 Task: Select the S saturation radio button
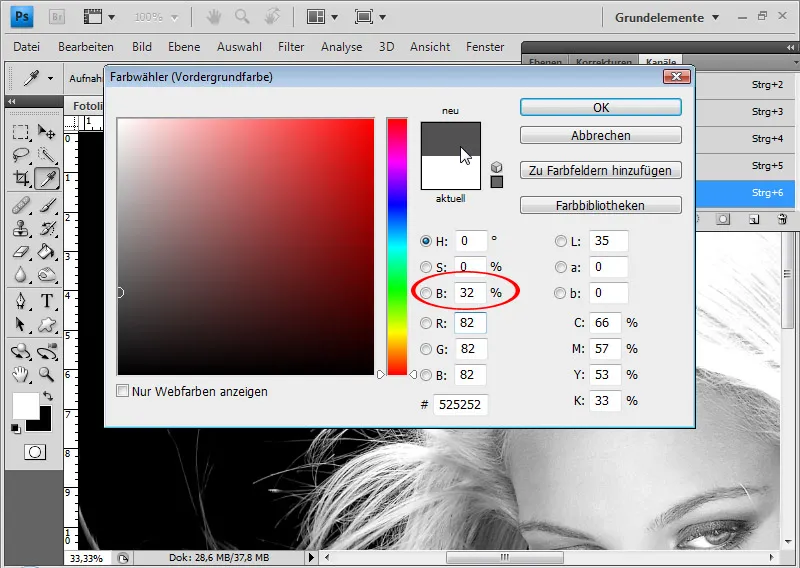pos(426,267)
